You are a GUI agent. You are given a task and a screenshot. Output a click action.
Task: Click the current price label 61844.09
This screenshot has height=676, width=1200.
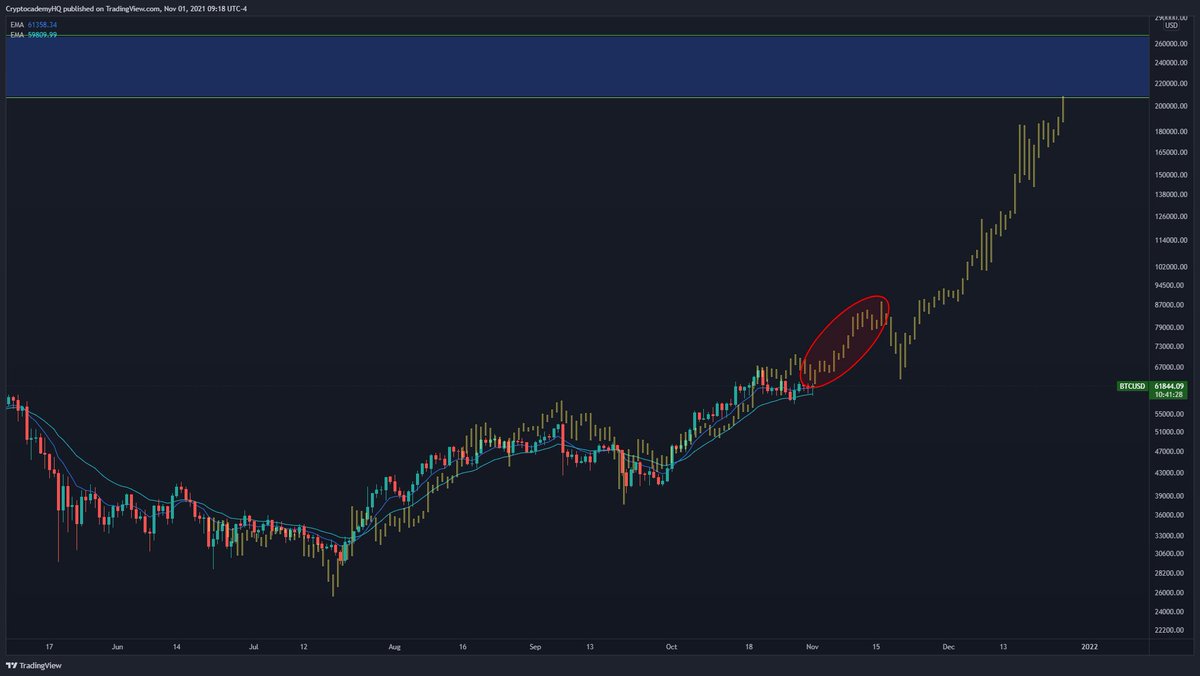1168,385
